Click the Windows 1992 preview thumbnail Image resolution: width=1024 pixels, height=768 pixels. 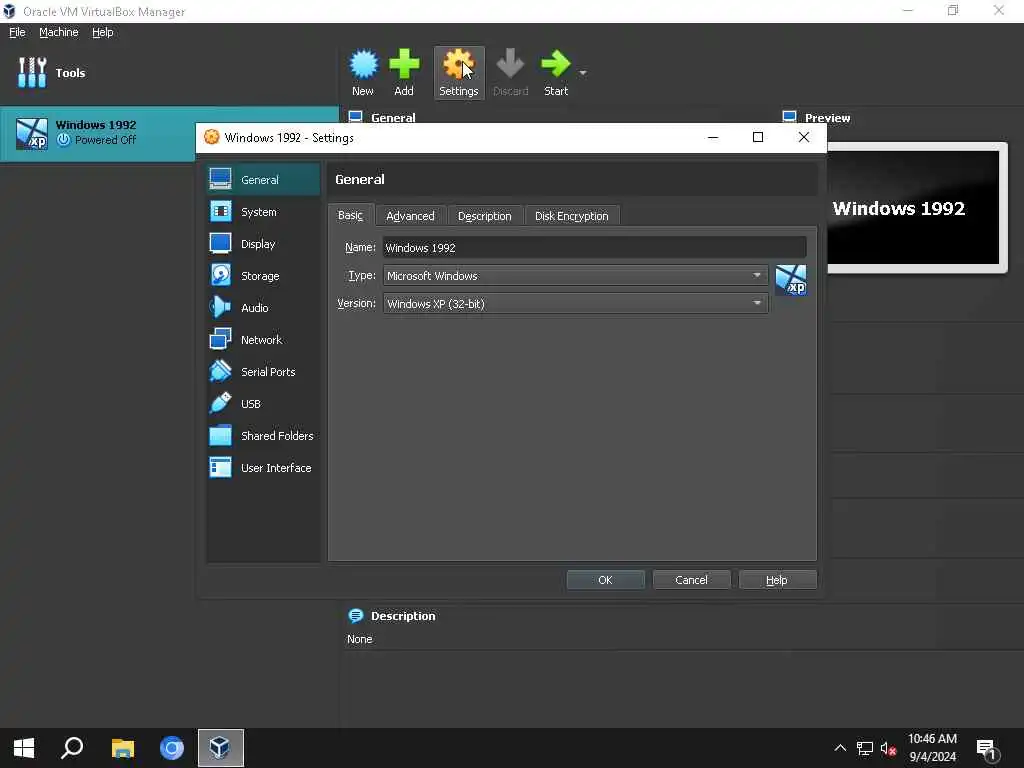coord(913,208)
